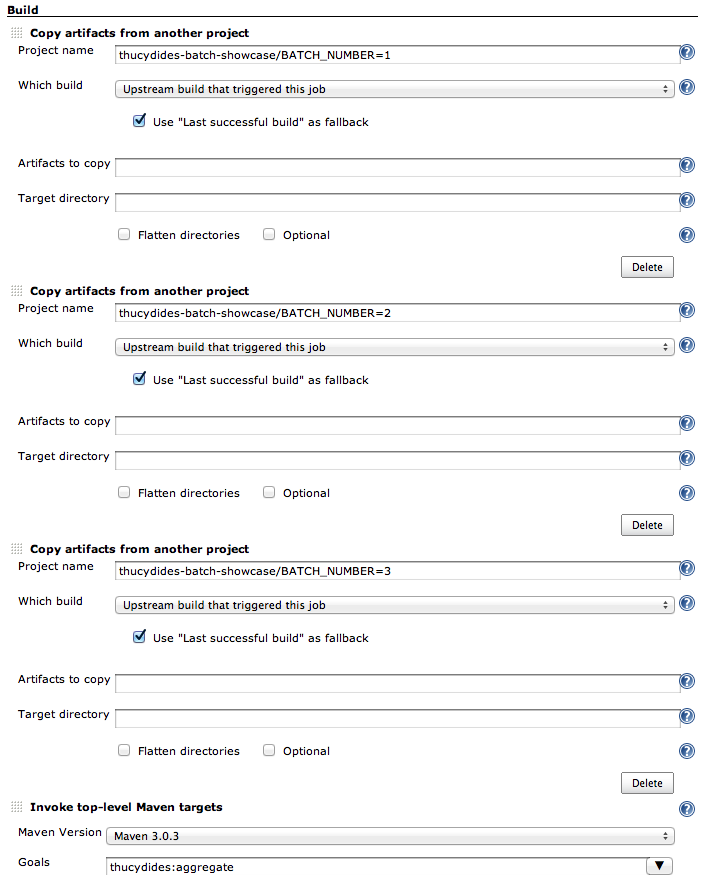Viewport: 725px width, 875px height.
Task: Open the Maven Version dropdown
Action: click(390, 836)
